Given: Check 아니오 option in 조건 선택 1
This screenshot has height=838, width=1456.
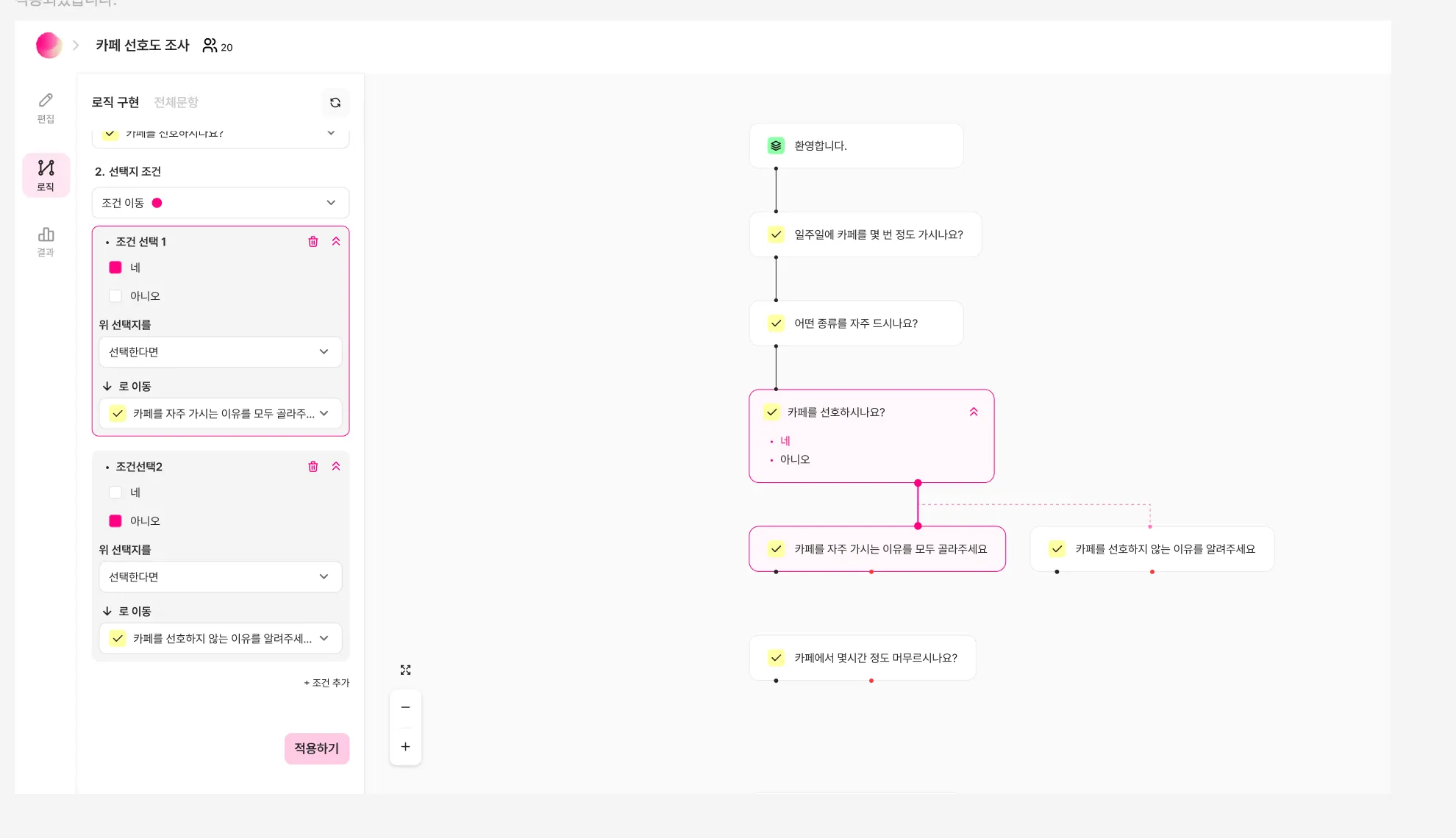Looking at the screenshot, I should [x=115, y=296].
